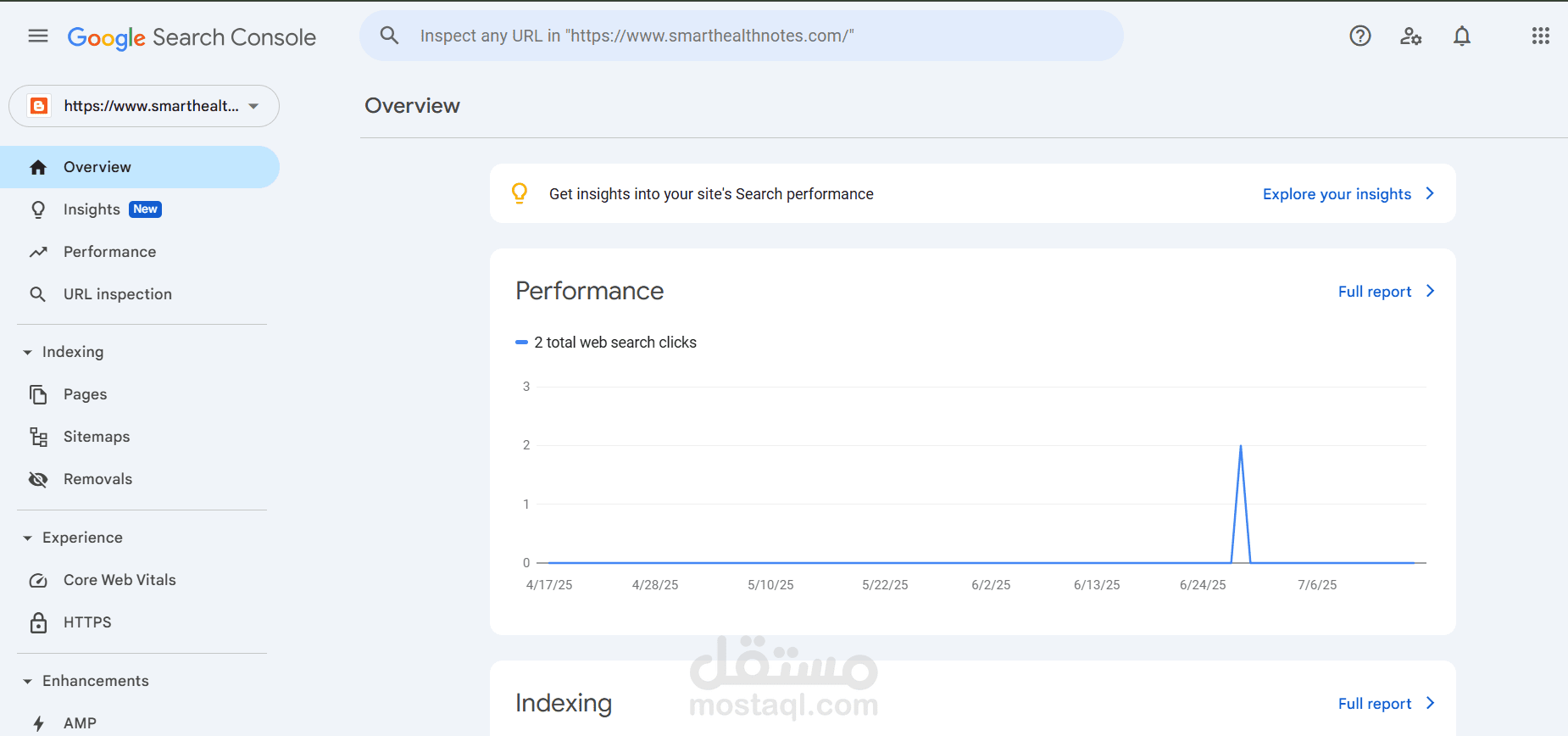Viewport: 1568px width, 736px height.
Task: Click the URL inspection magnifier icon
Action: 38,294
